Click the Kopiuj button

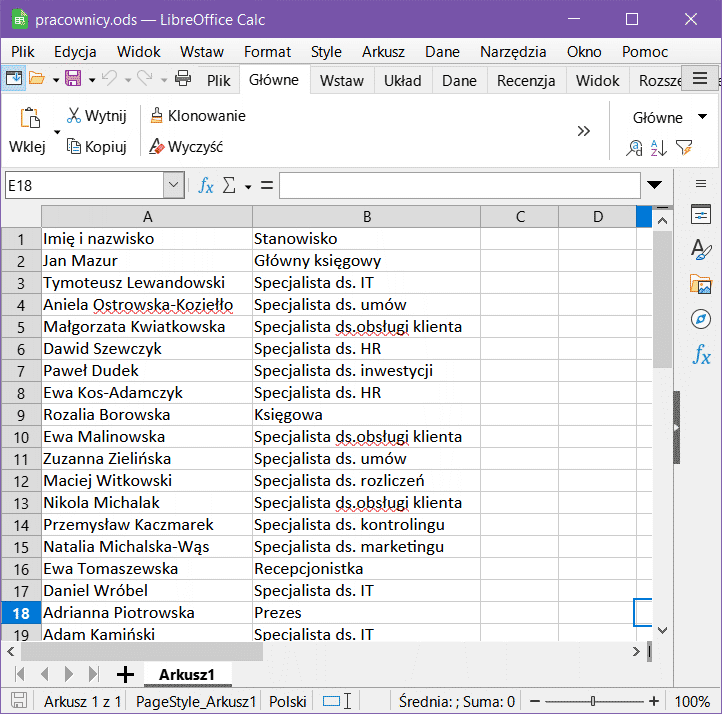click(x=96, y=147)
